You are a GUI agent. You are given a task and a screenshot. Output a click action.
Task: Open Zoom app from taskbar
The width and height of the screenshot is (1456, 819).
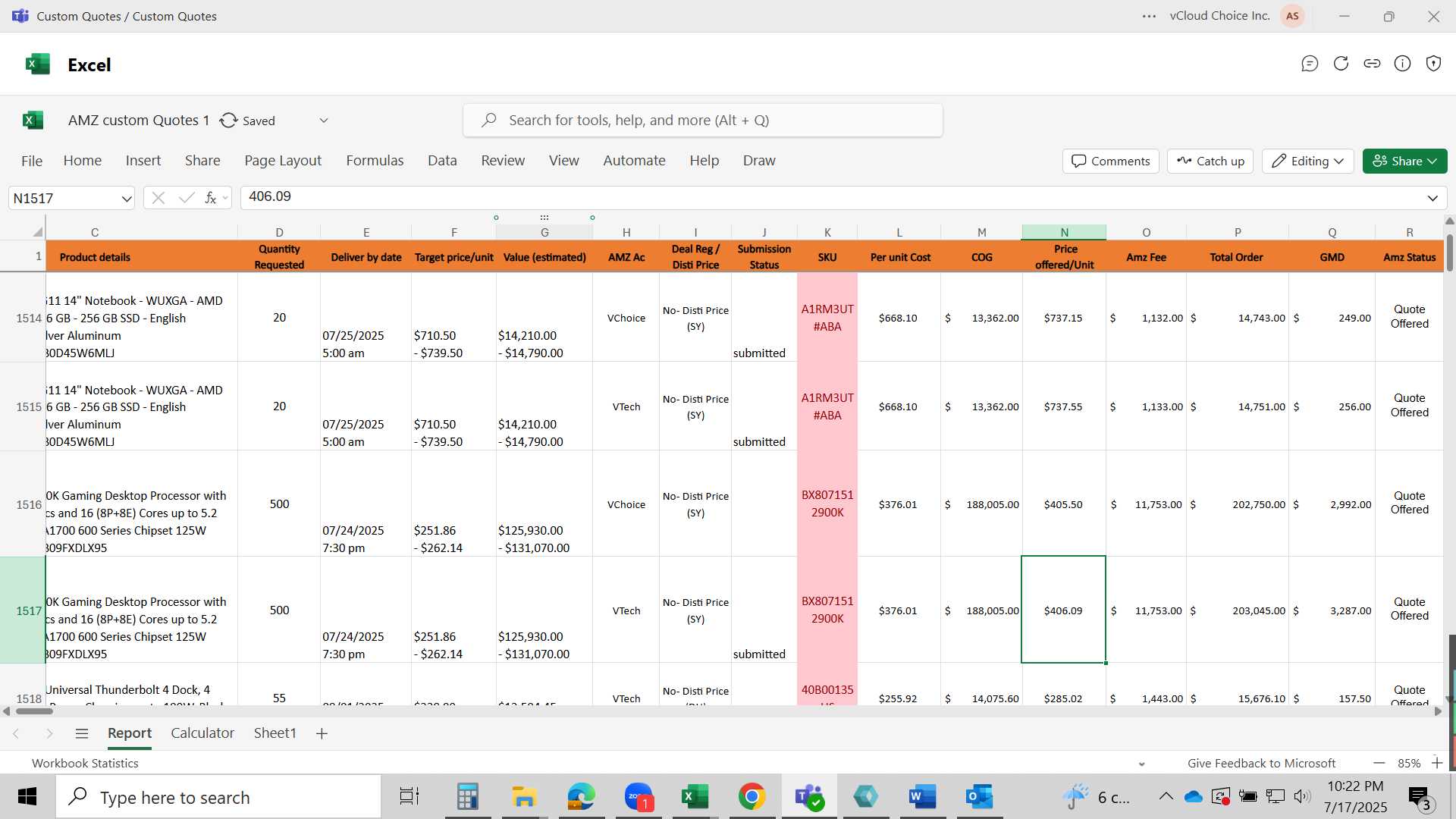click(x=639, y=796)
